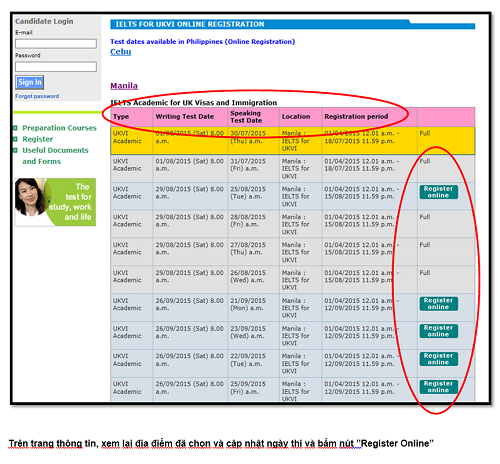Image resolution: width=500 pixels, height=464 pixels.
Task: Click the study, work and life banner
Action: click(x=55, y=202)
